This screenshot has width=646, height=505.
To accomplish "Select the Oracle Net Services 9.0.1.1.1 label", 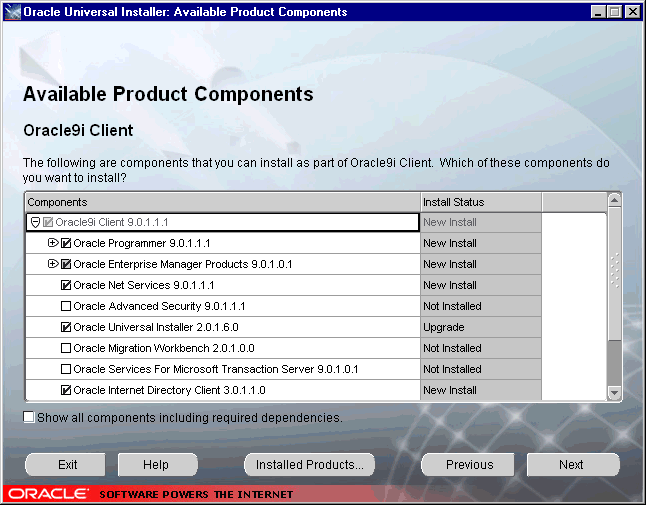I will 144,285.
